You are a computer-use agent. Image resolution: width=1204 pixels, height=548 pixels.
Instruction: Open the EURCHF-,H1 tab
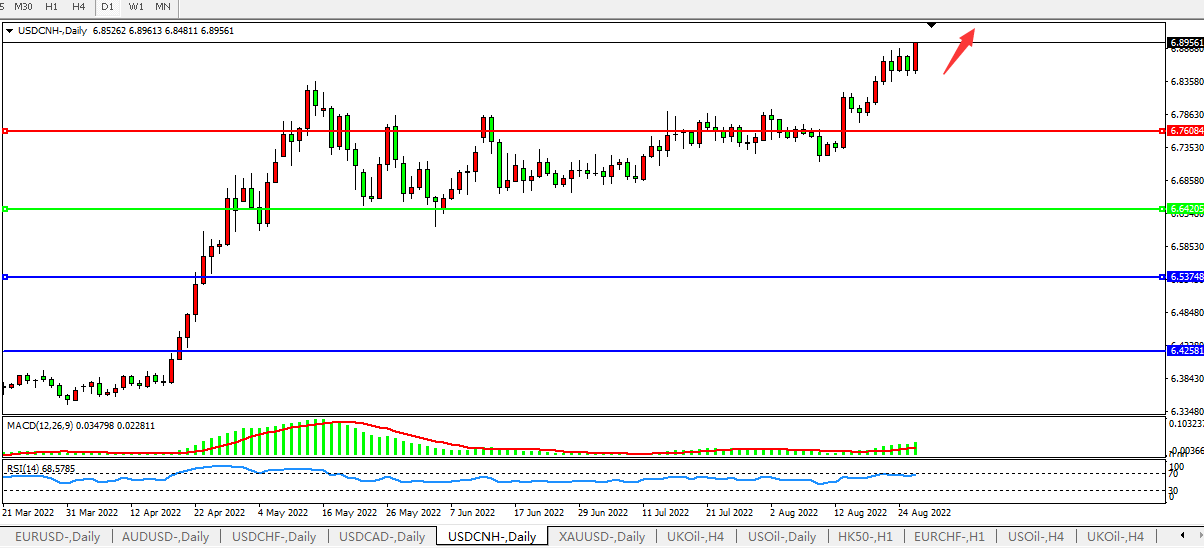(x=950, y=537)
